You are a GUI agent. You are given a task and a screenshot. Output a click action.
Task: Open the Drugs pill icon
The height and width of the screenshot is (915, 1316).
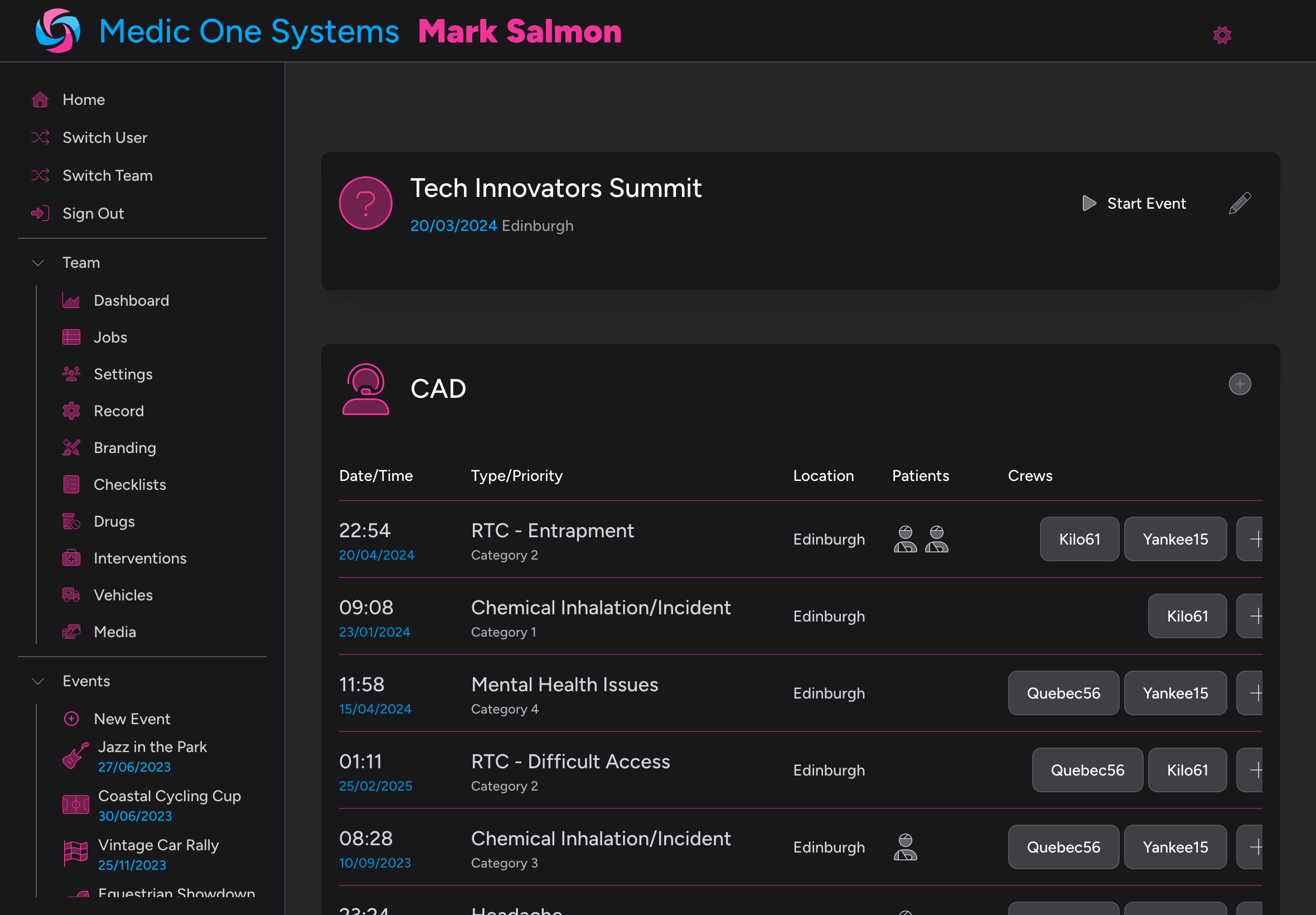(x=71, y=521)
